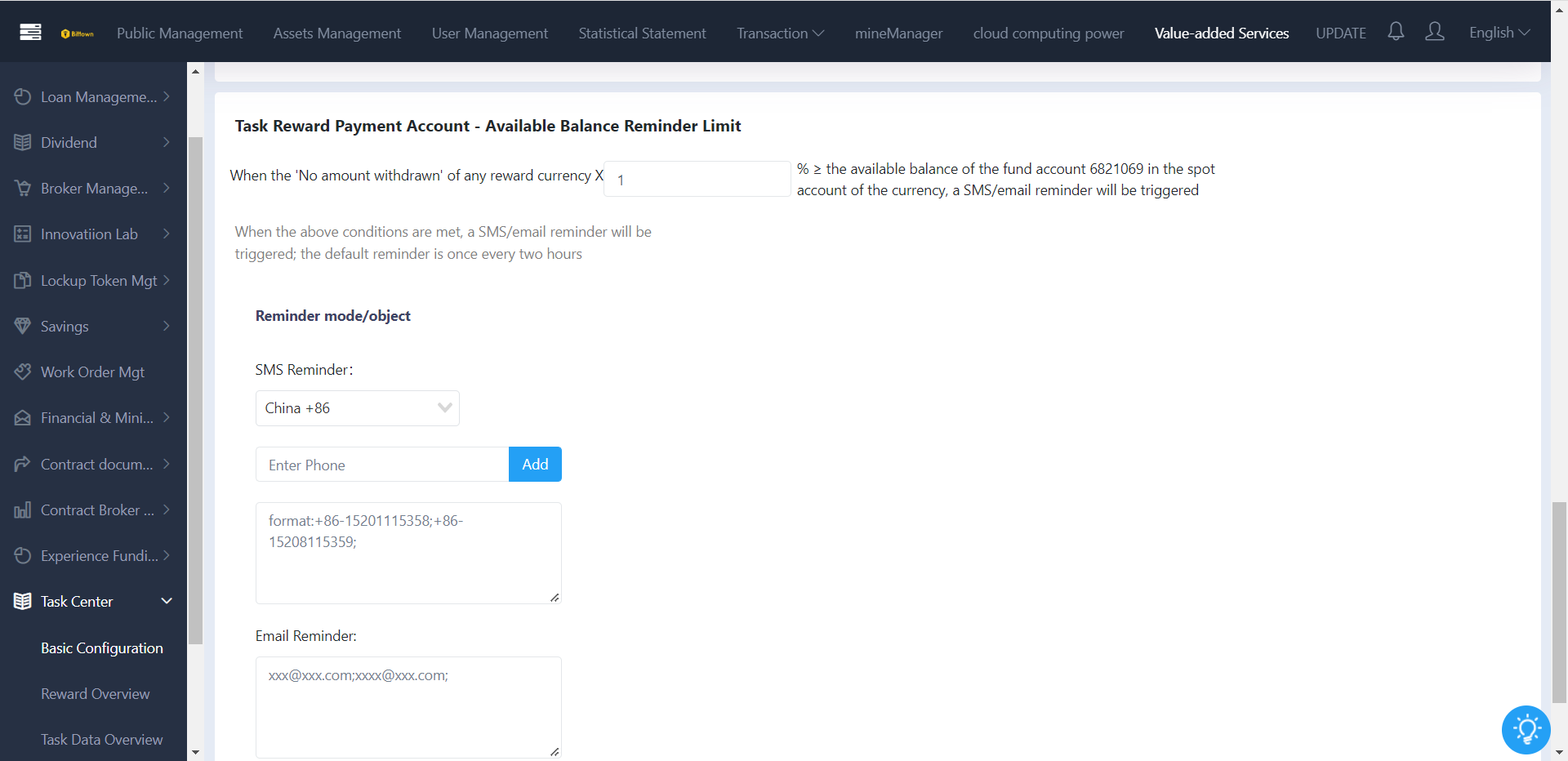Go to User Management
This screenshot has width=1568, height=761.
[490, 33]
